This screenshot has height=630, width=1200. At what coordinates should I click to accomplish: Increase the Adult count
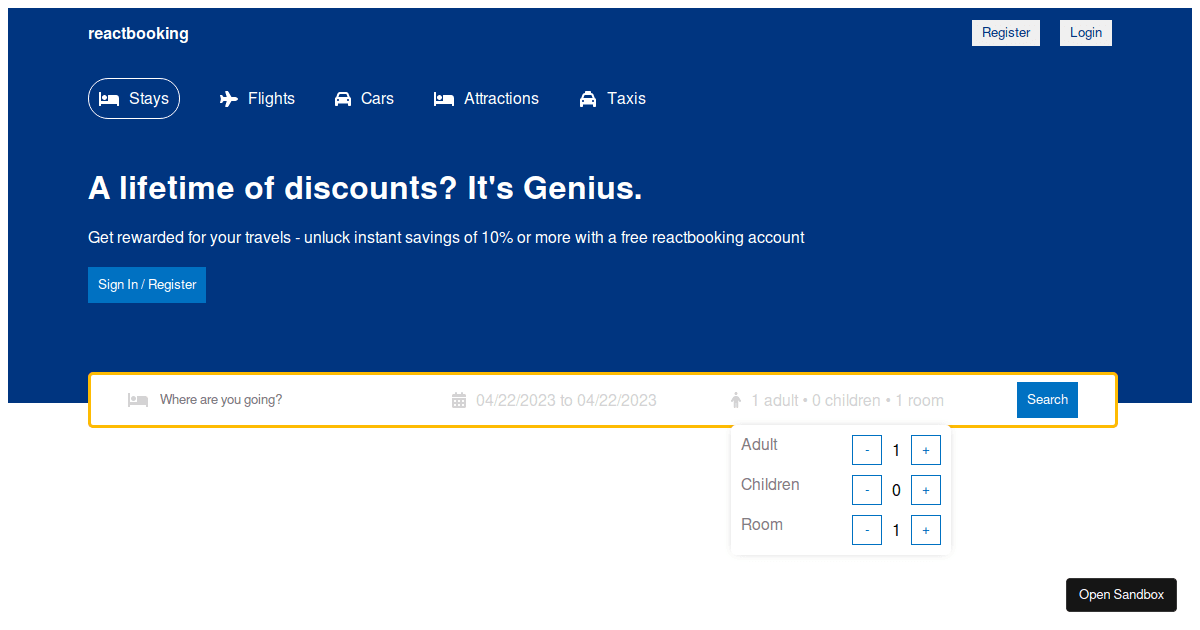tap(926, 450)
